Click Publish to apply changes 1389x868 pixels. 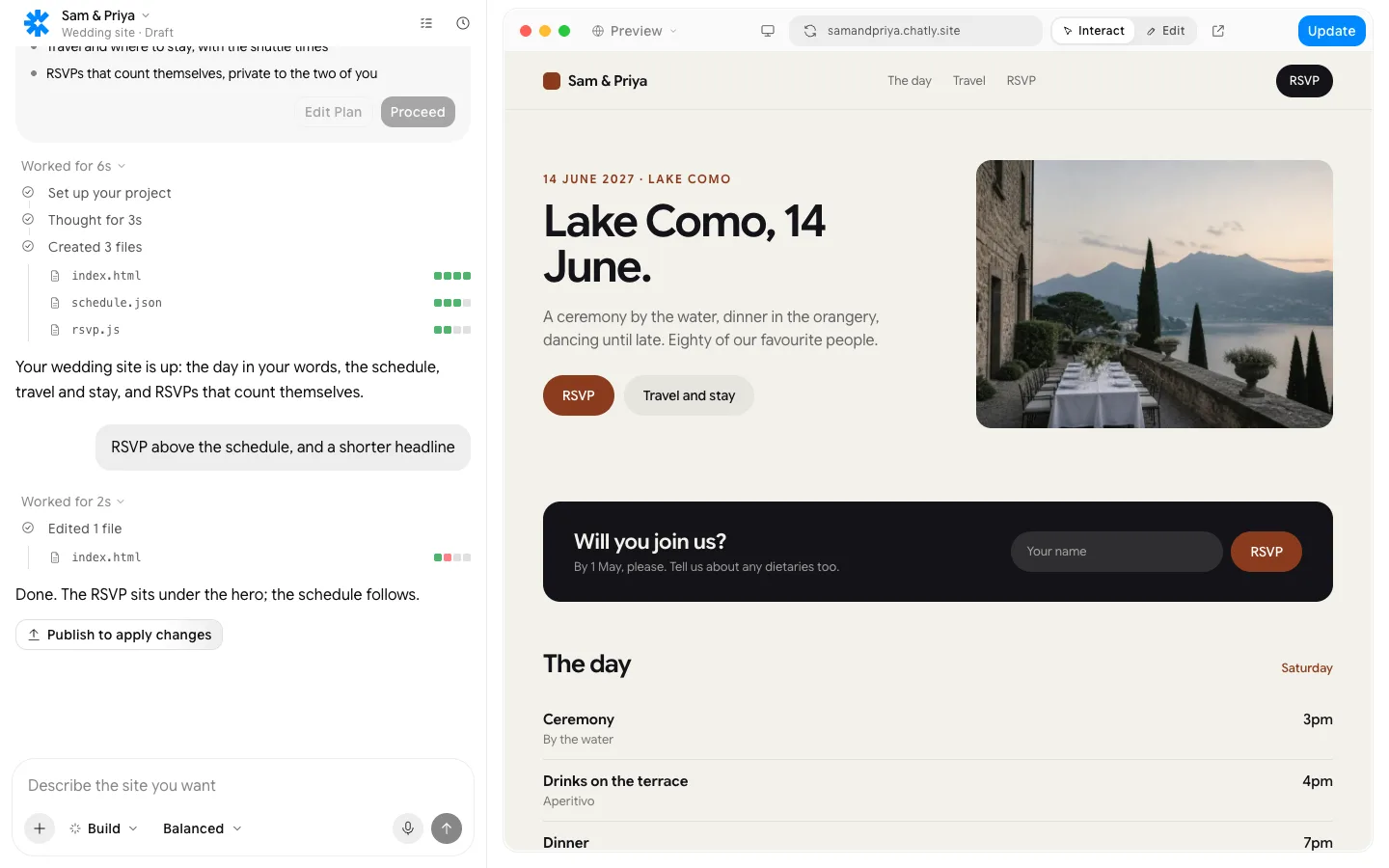coord(119,635)
